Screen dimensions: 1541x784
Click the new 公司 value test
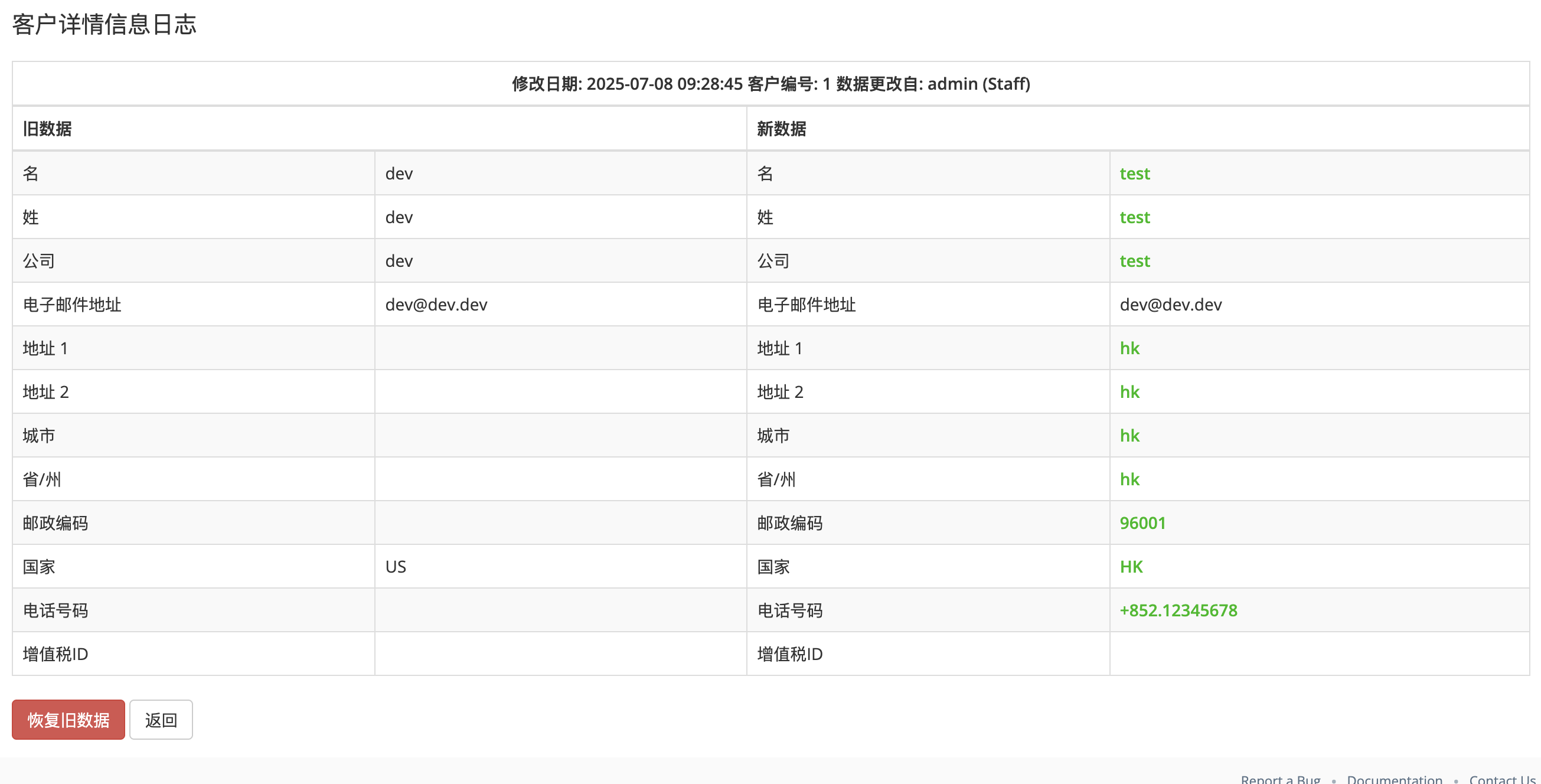(x=1134, y=260)
